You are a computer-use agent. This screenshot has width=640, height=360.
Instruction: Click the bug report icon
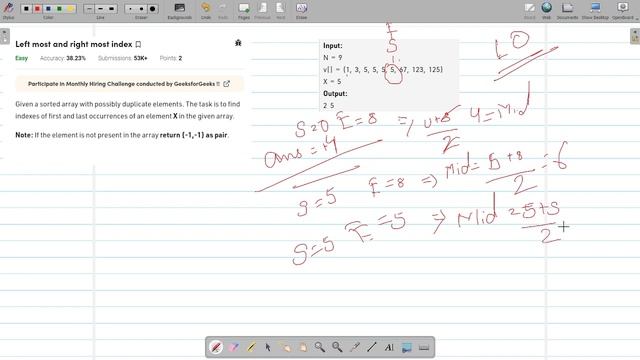[238, 43]
